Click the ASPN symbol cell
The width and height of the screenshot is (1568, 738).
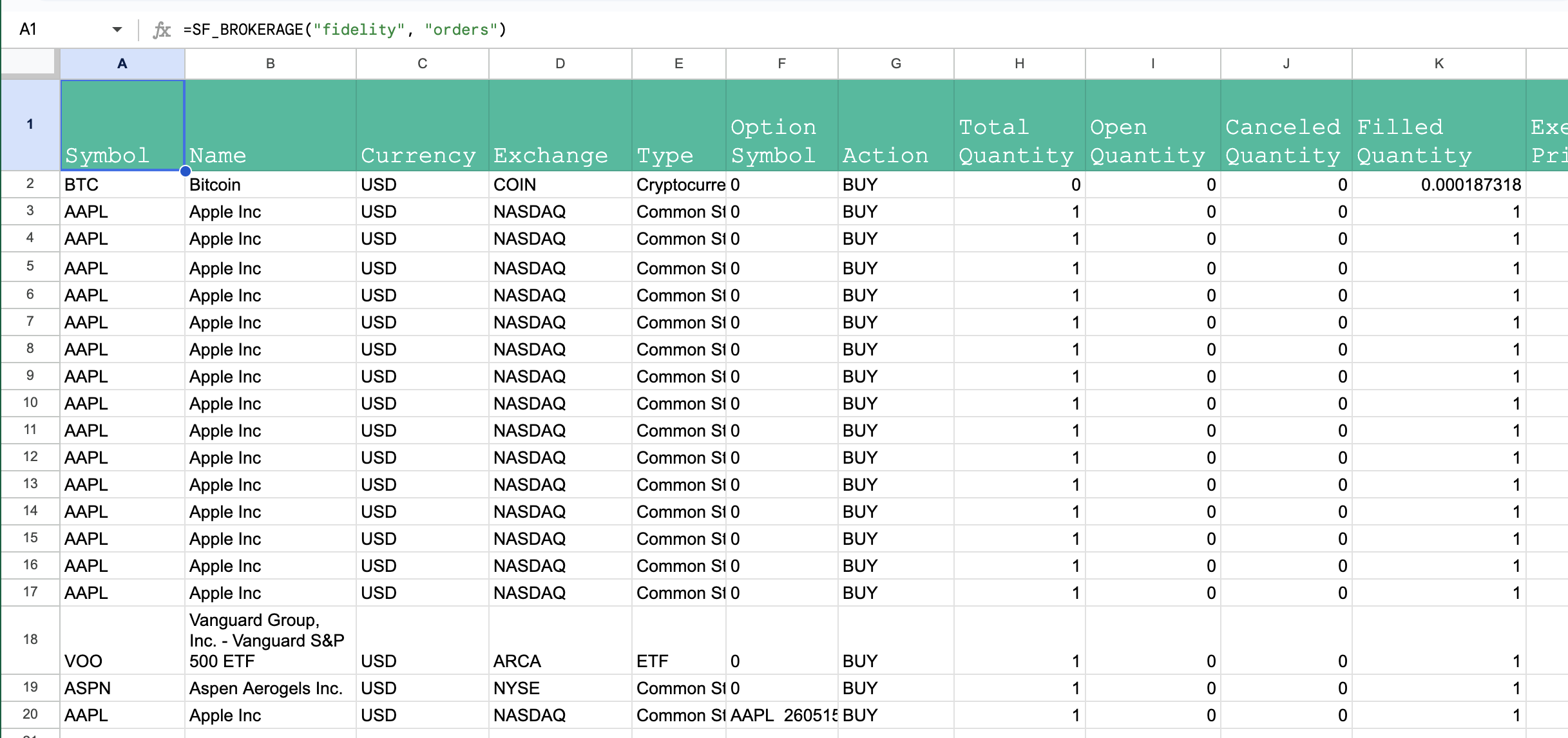click(x=122, y=688)
